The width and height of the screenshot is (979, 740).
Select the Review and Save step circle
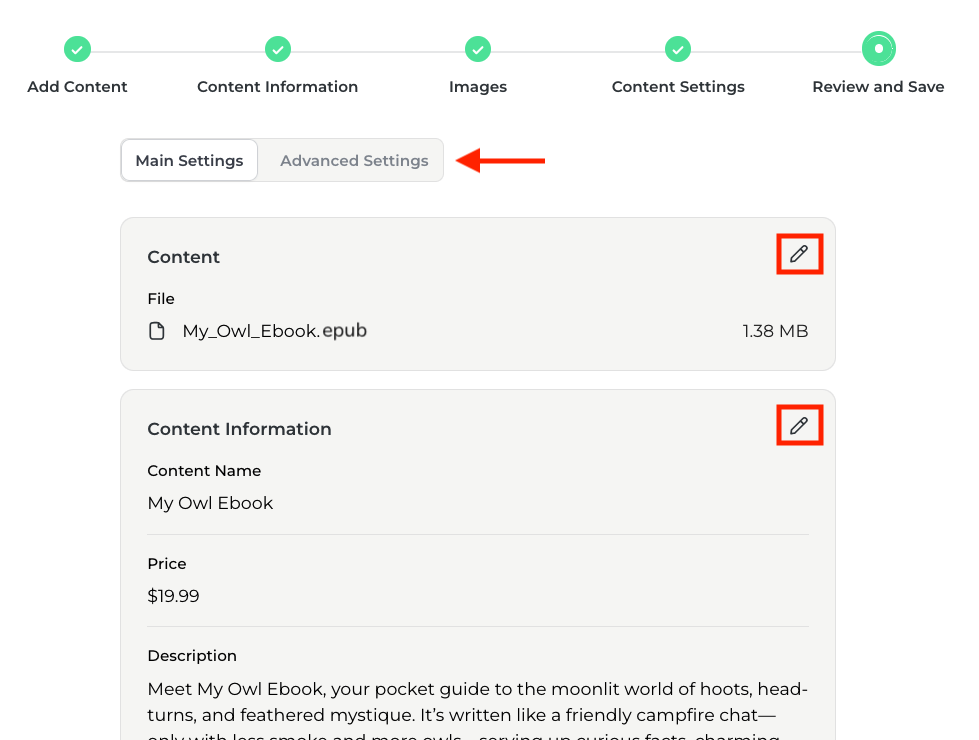click(x=878, y=49)
